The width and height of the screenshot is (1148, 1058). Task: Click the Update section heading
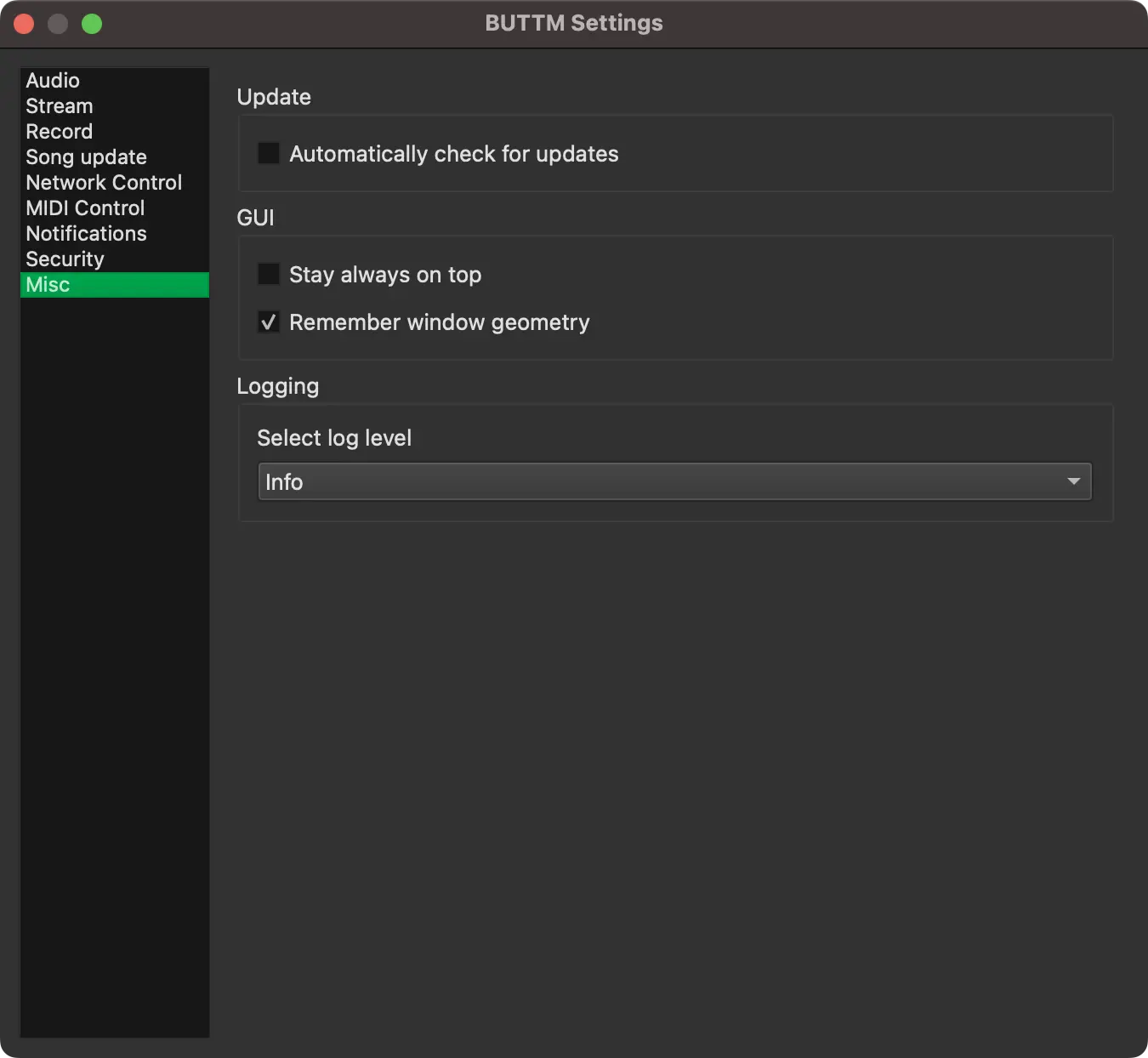(273, 97)
